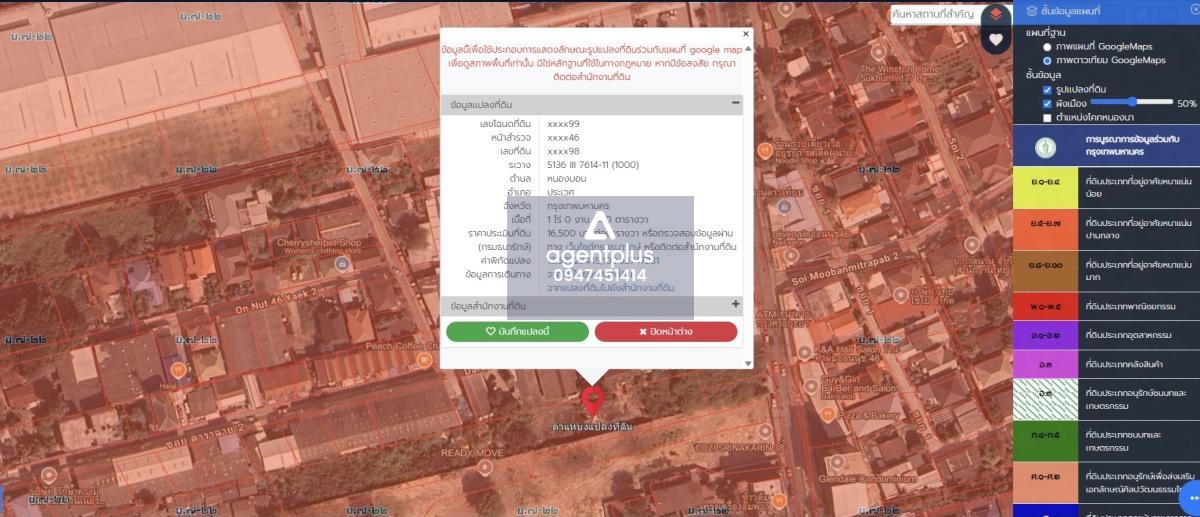Click the red land parcel location pin
This screenshot has height=517, width=1200.
(x=592, y=402)
